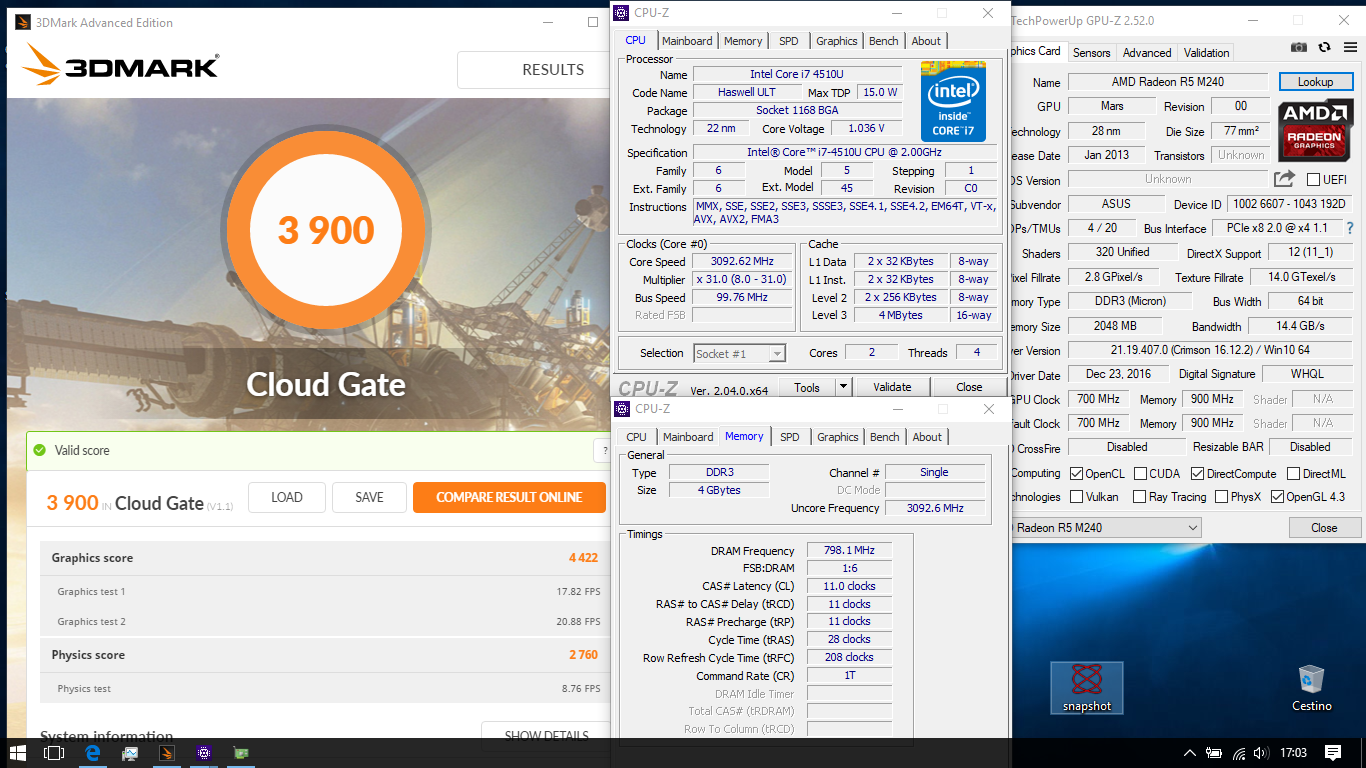
Task: Switch to CPU-Z via taskbar icon
Action: tap(204, 753)
